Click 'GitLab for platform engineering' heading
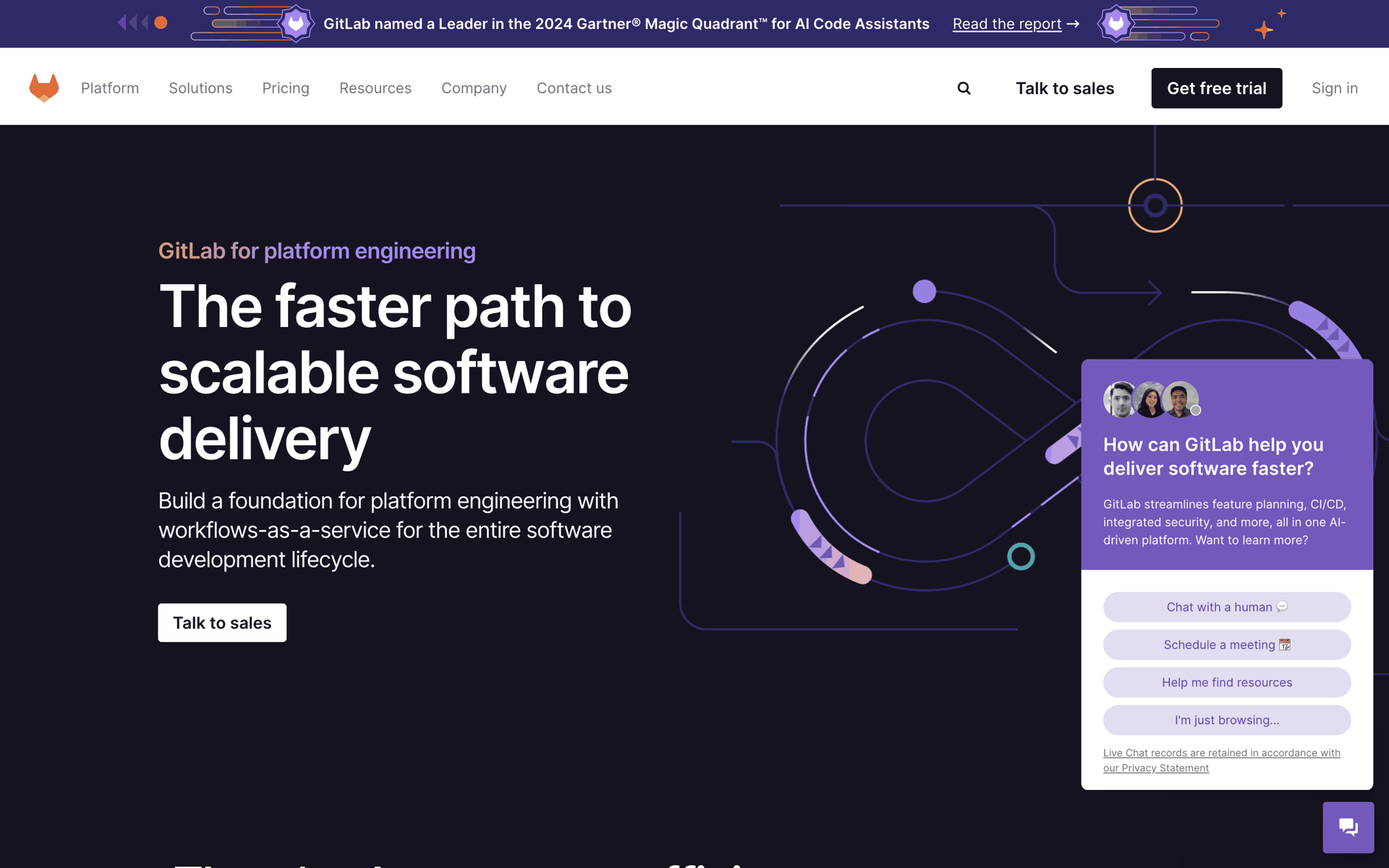The width and height of the screenshot is (1389, 868). tap(317, 251)
